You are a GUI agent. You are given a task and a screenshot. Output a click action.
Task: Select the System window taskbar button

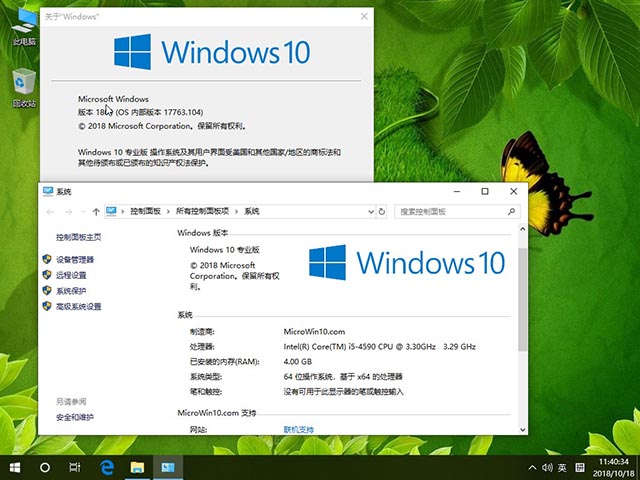(168, 467)
